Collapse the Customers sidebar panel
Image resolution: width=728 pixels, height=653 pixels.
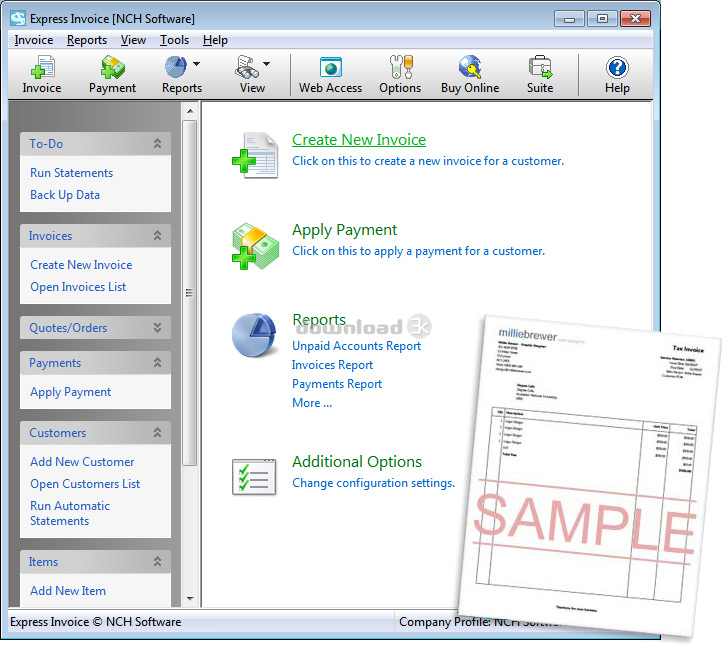[x=157, y=432]
